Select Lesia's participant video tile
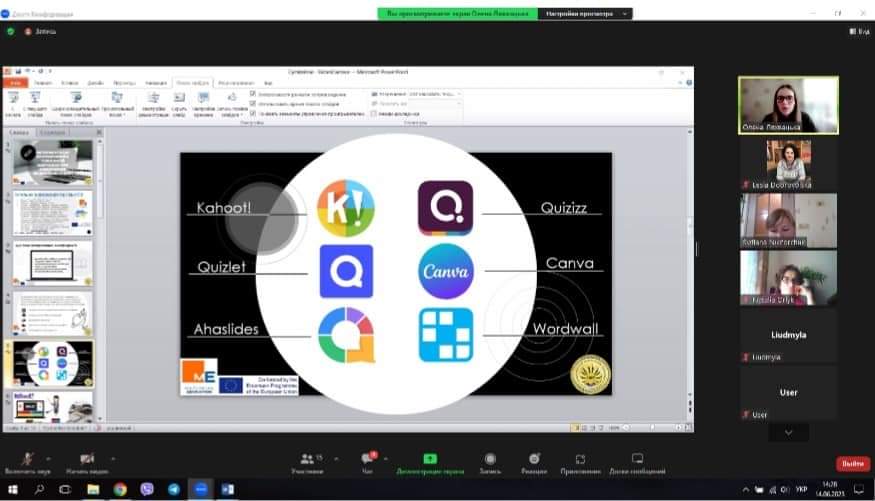The width and height of the screenshot is (875, 501). 789,164
